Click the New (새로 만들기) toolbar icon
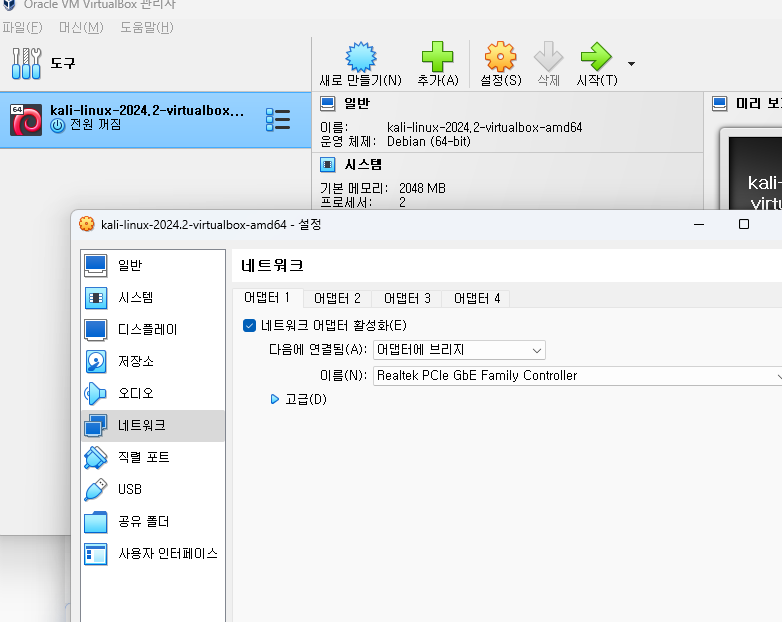The height and width of the screenshot is (622, 782). click(361, 57)
